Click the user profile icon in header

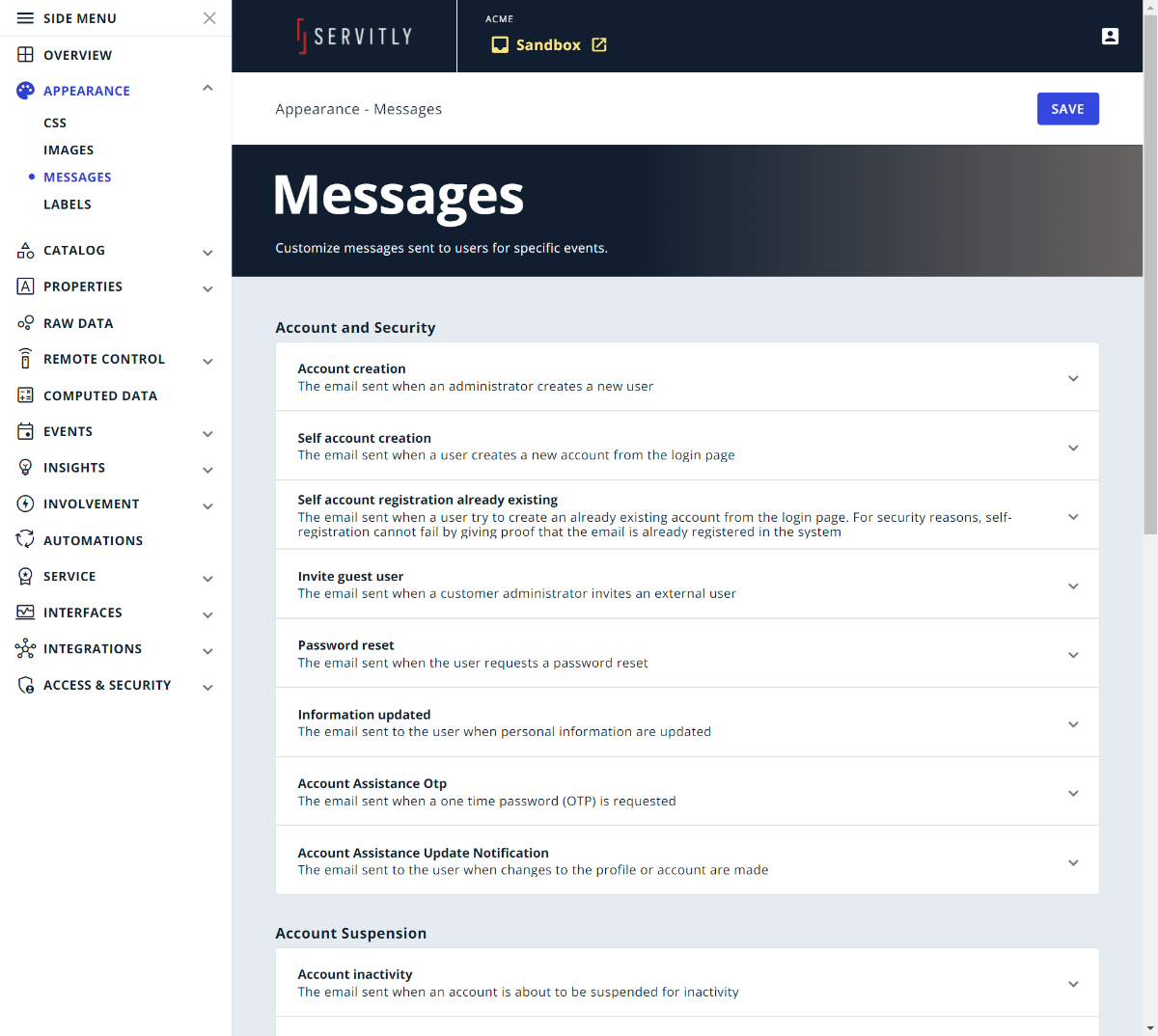pos(1110,37)
